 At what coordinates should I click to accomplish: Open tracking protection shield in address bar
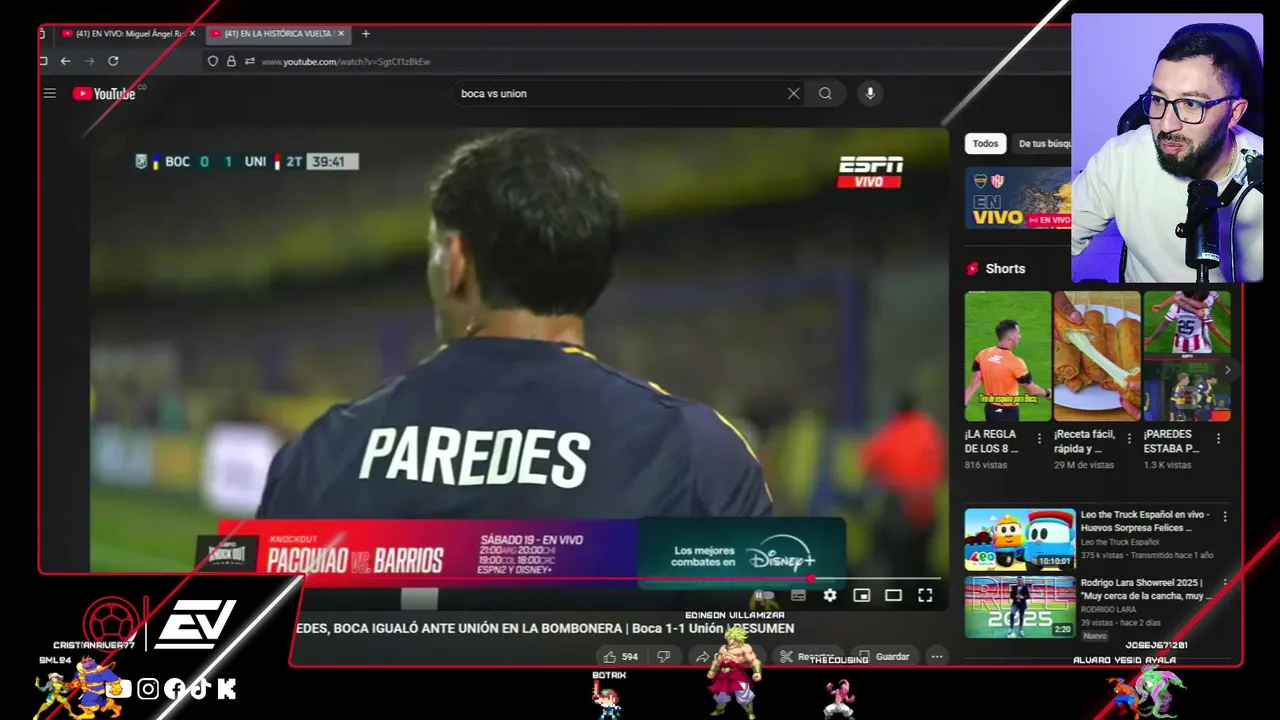tap(212, 61)
